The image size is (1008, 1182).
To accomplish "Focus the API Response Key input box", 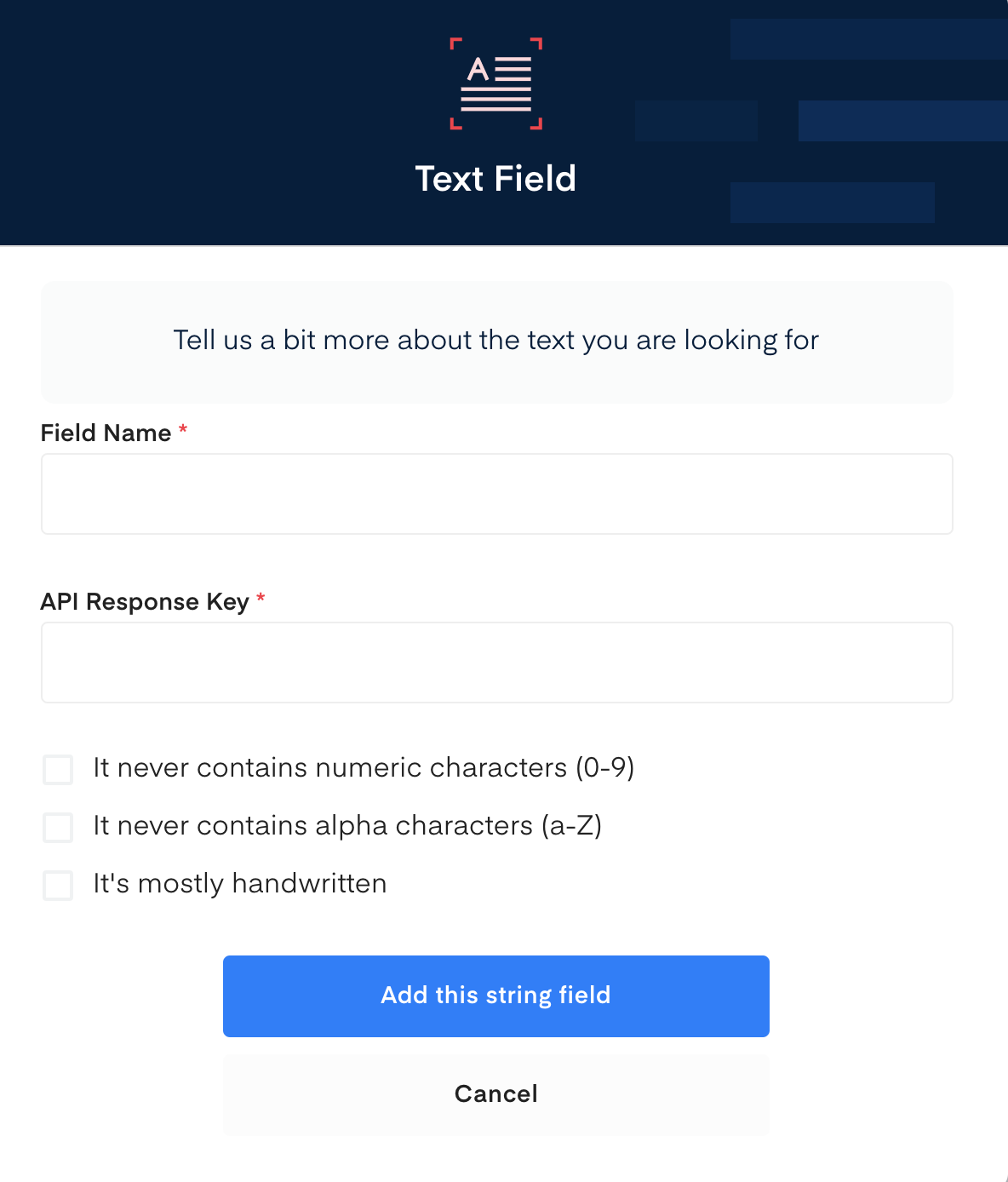I will click(496, 663).
